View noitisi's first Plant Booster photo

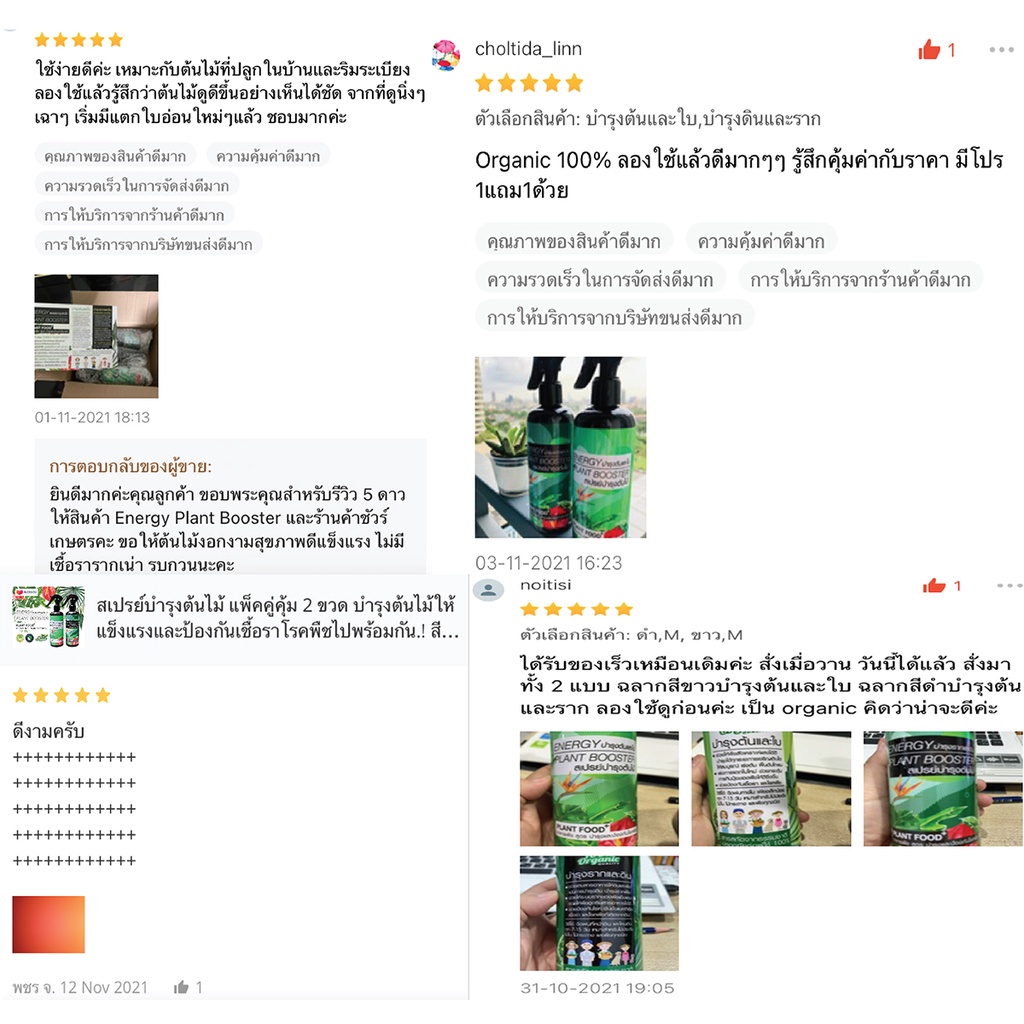click(x=599, y=789)
